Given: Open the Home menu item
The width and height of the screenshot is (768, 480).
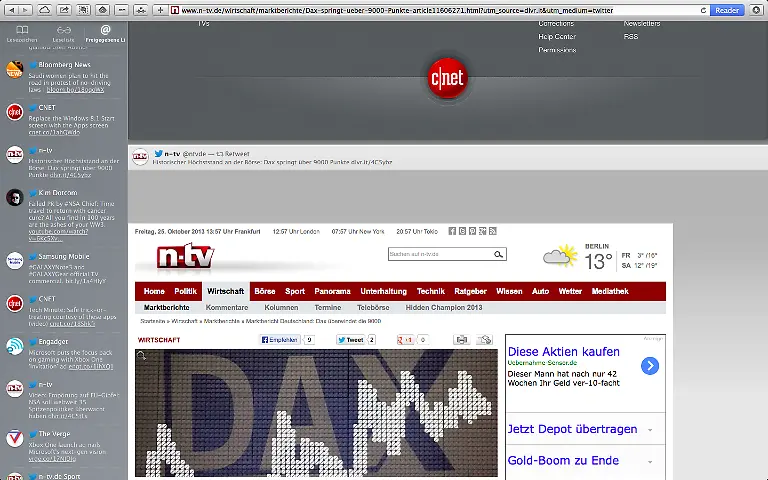Looking at the screenshot, I should point(154,291).
